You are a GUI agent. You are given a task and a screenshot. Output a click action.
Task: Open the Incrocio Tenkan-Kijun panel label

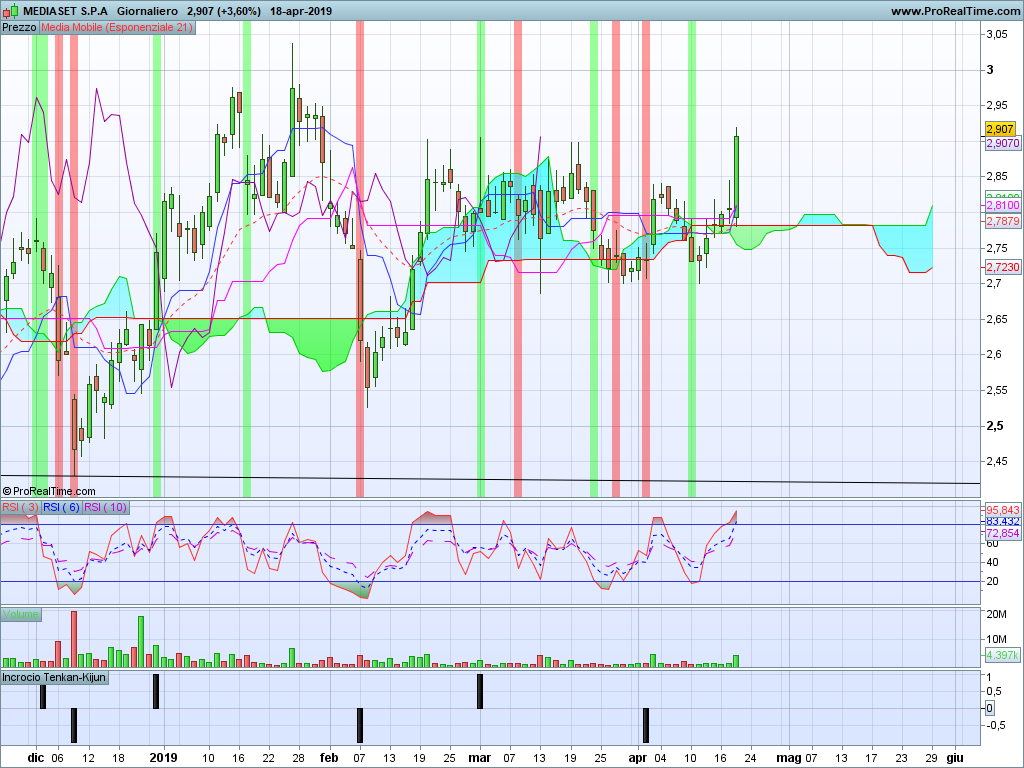pos(54,677)
